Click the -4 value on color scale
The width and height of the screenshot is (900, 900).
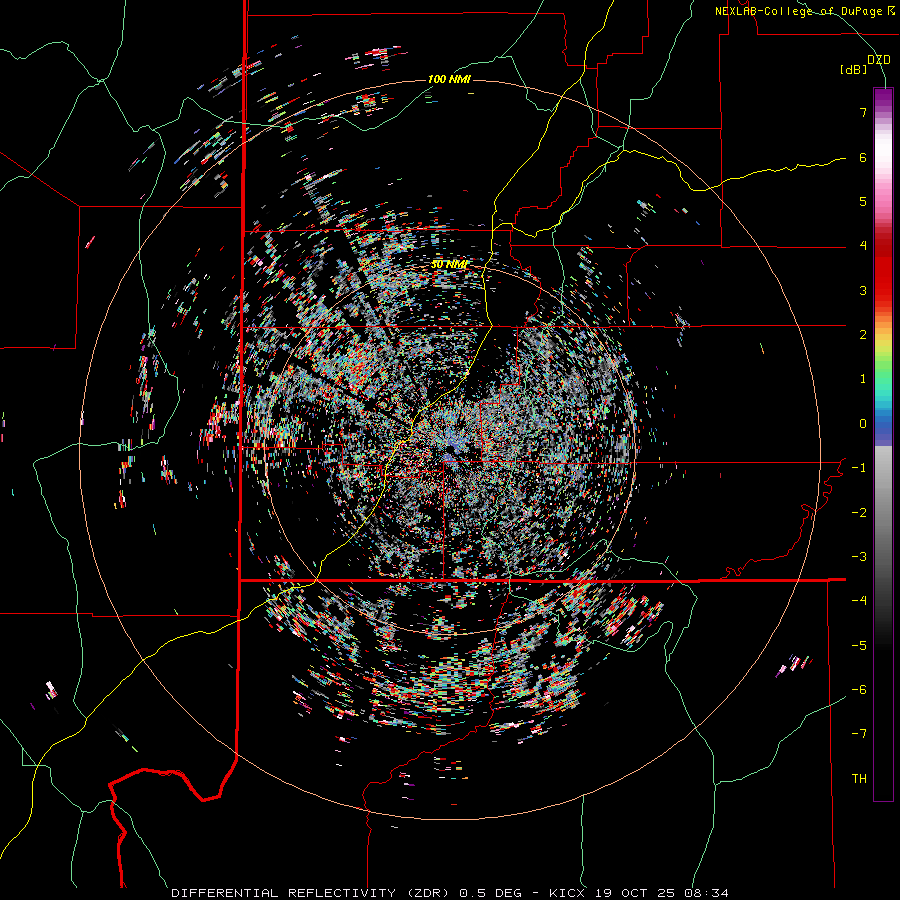coord(859,600)
